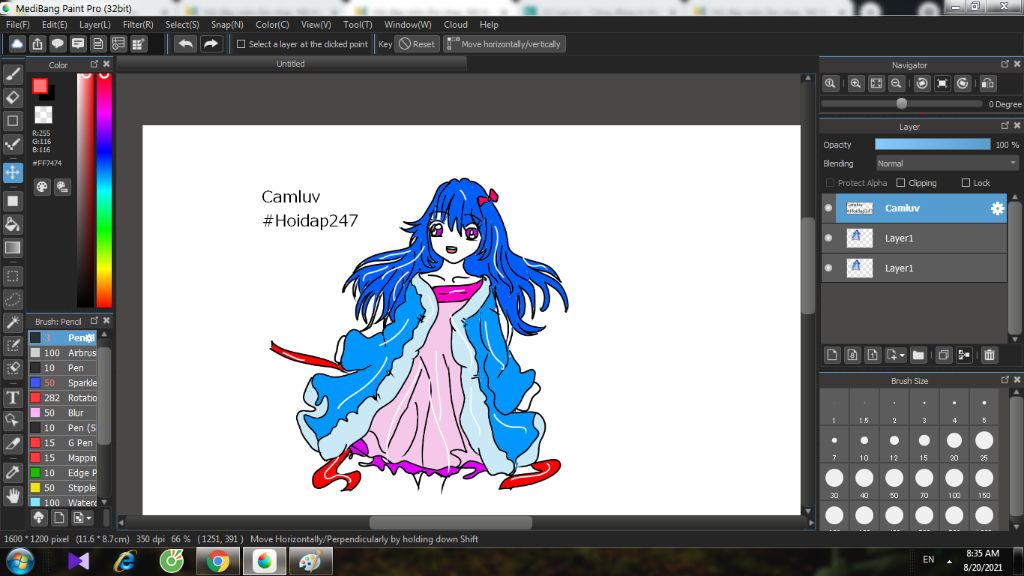Select the G Pen brush
Image resolution: width=1024 pixels, height=576 pixels.
63,443
